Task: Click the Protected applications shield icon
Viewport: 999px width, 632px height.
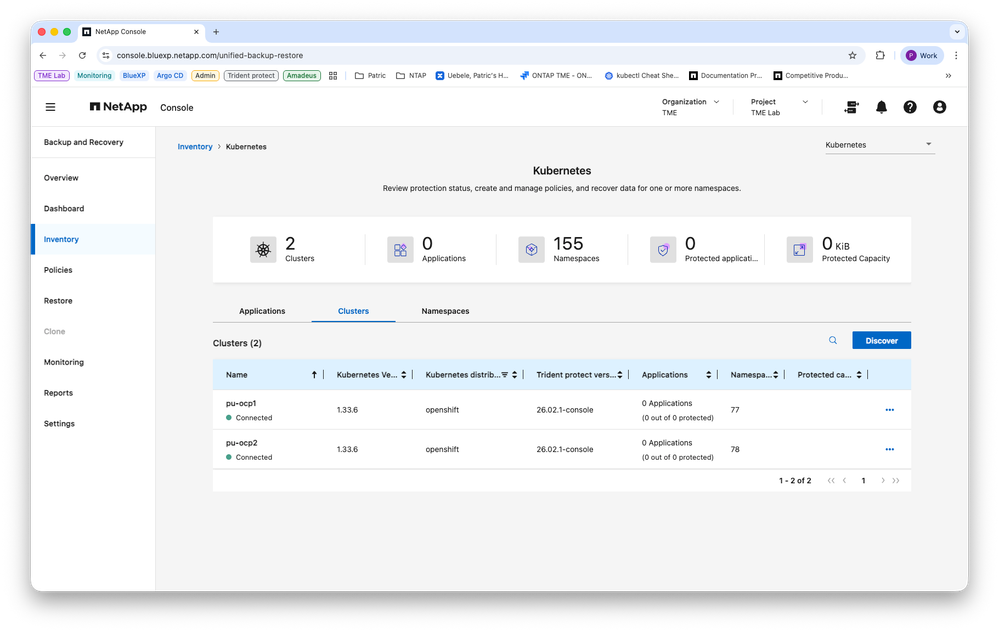Action: coord(663,250)
